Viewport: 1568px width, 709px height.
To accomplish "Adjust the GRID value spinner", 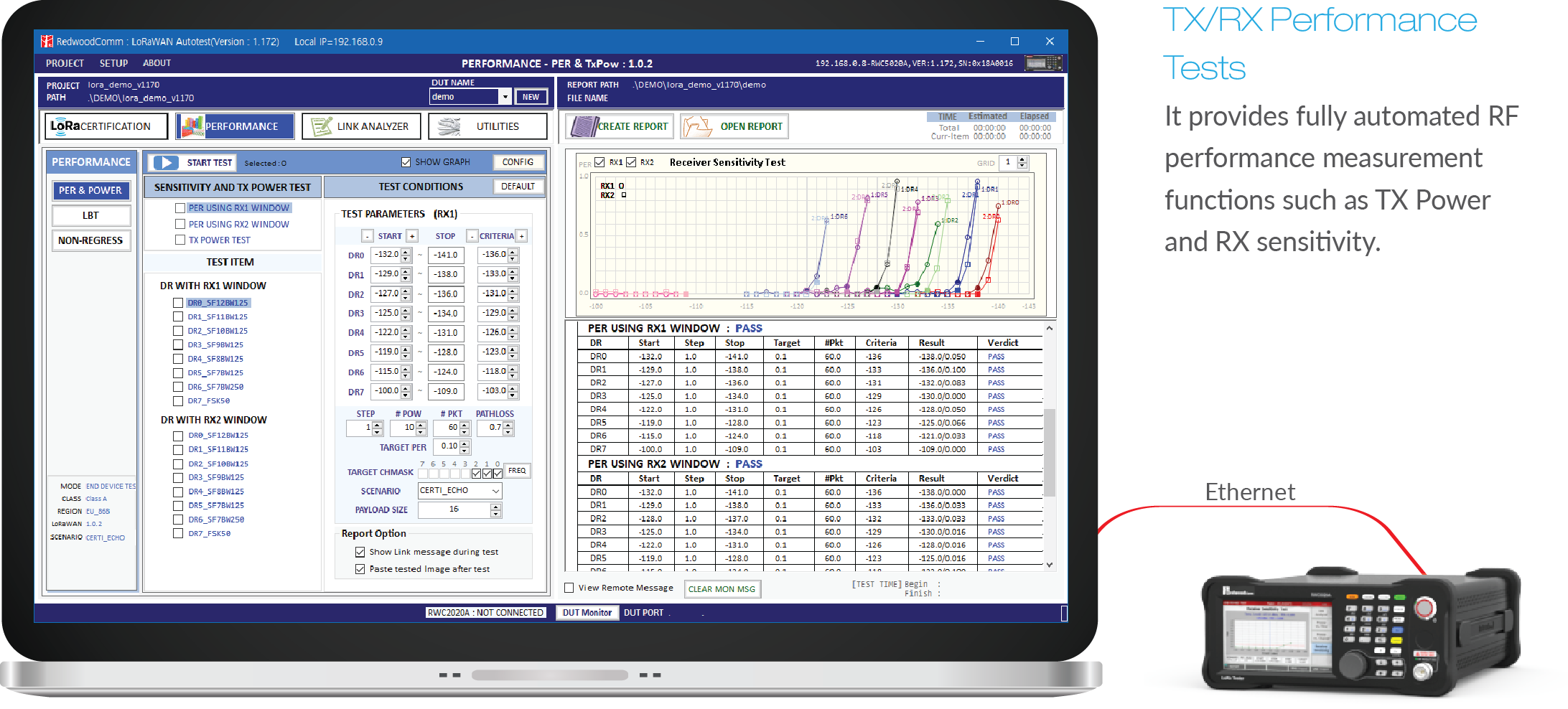I will 1022,163.
